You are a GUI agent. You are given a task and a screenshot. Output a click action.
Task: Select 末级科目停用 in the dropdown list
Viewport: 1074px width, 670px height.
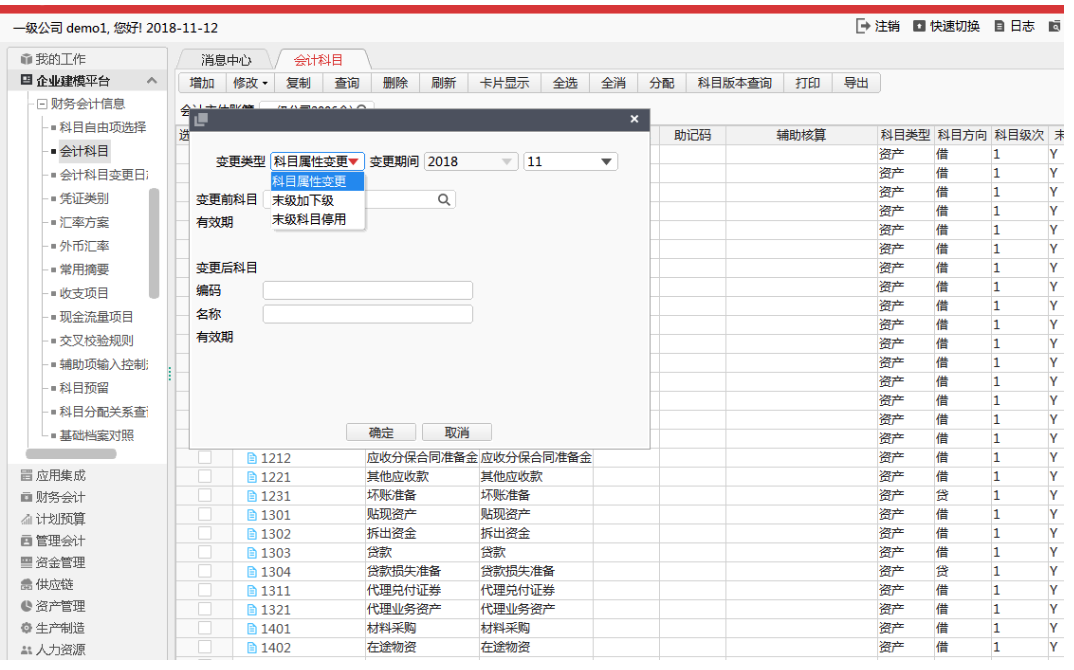[318, 219]
